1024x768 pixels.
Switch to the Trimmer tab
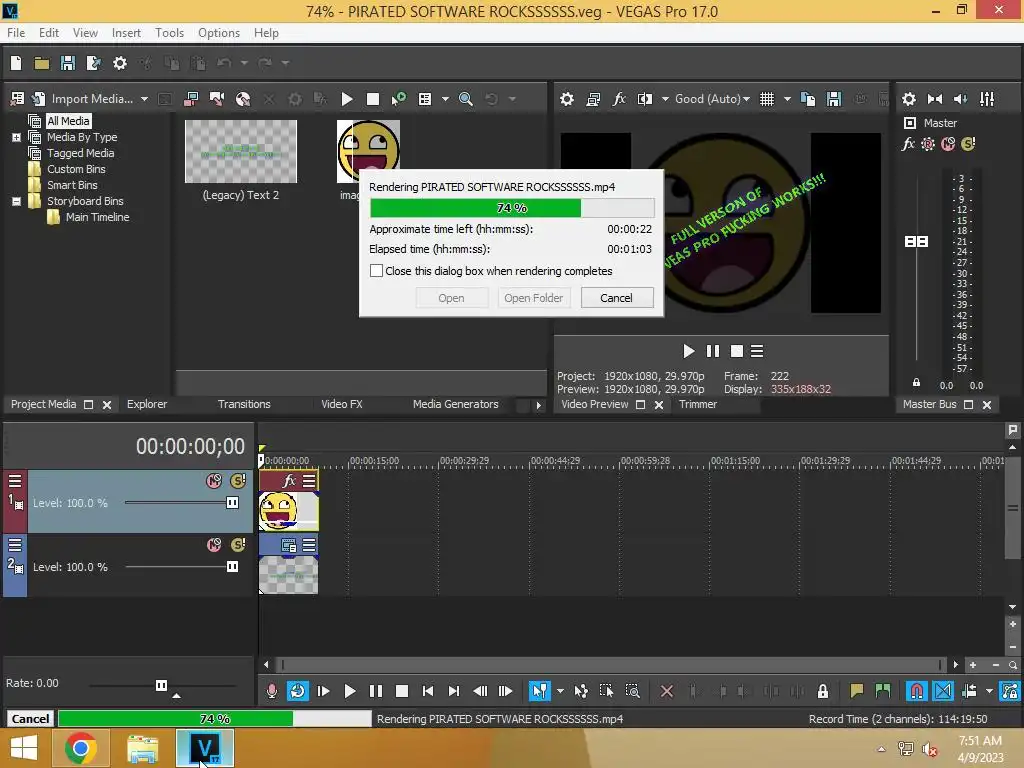[697, 404]
